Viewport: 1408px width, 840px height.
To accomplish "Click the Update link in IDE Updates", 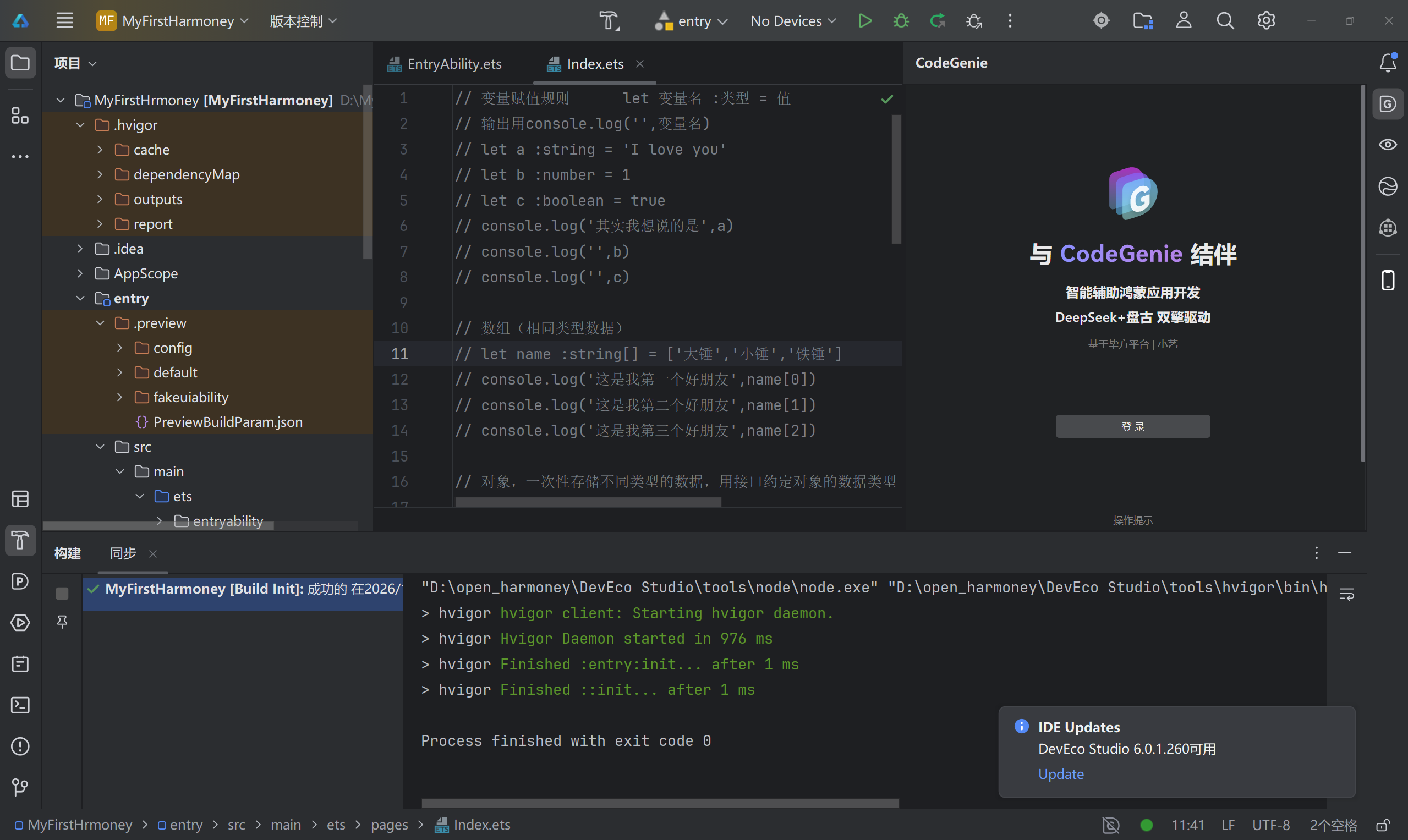I will [x=1060, y=774].
